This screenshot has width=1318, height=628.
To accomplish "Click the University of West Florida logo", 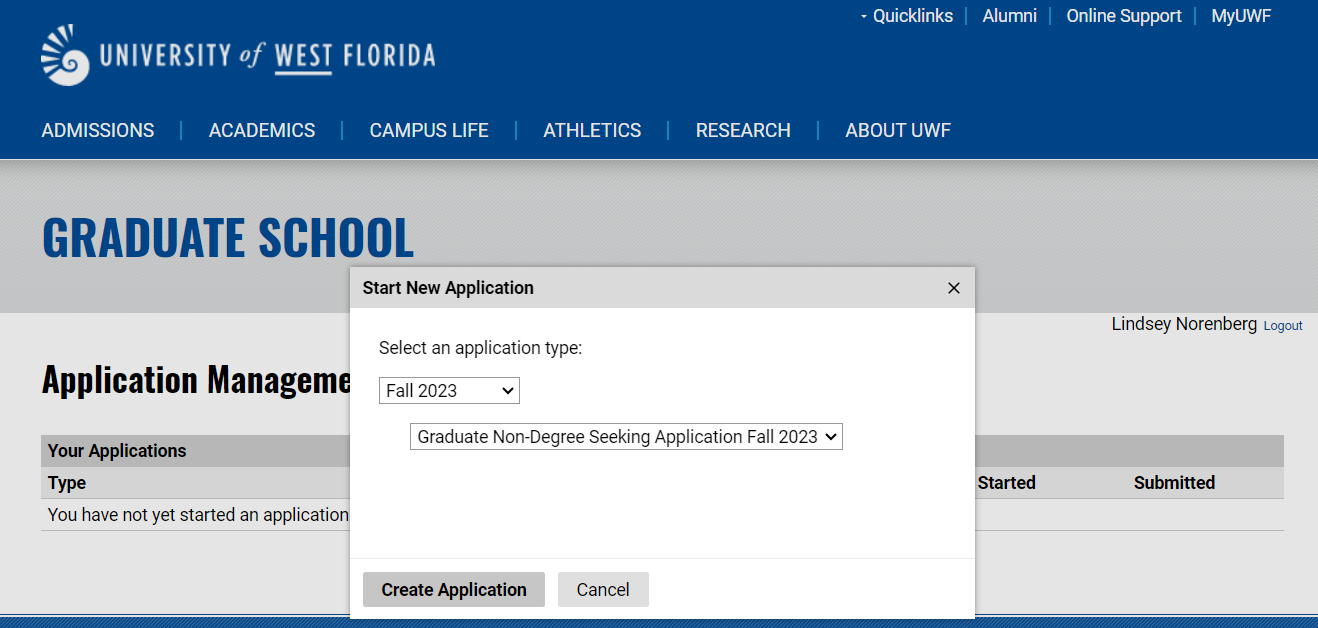I will tap(238, 55).
